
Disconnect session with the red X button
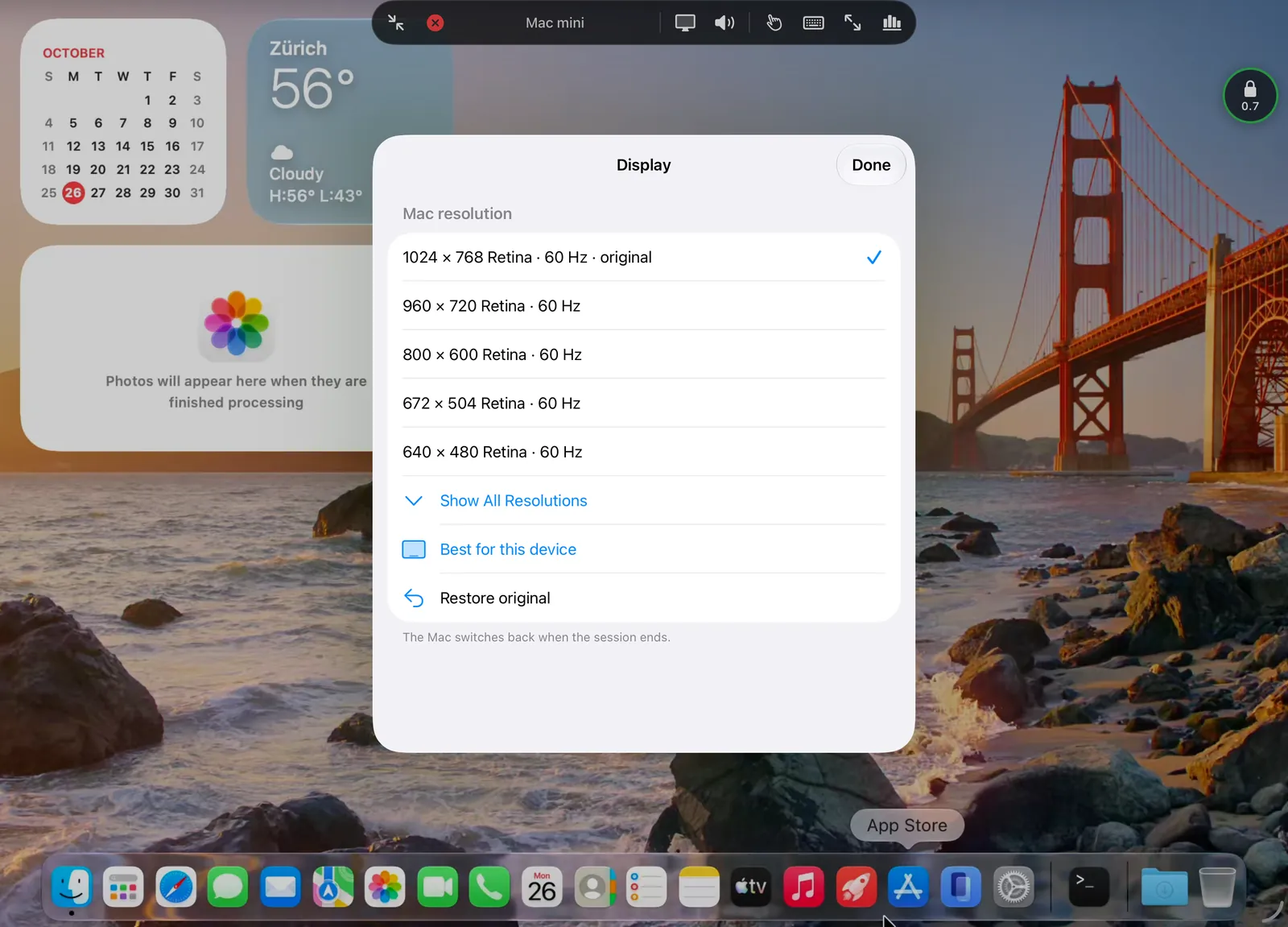click(x=436, y=23)
